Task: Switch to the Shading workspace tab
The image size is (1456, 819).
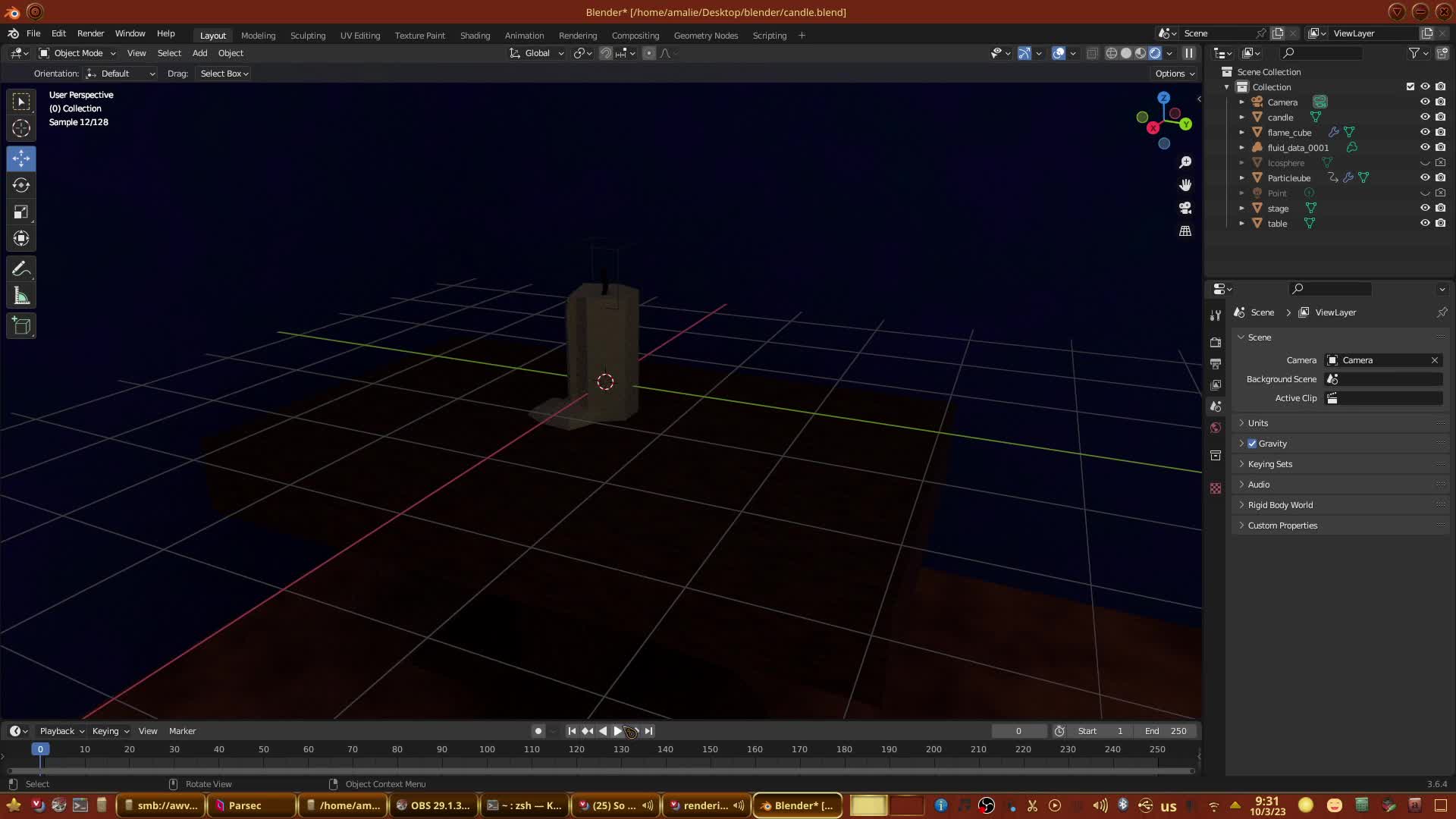Action: tap(475, 36)
